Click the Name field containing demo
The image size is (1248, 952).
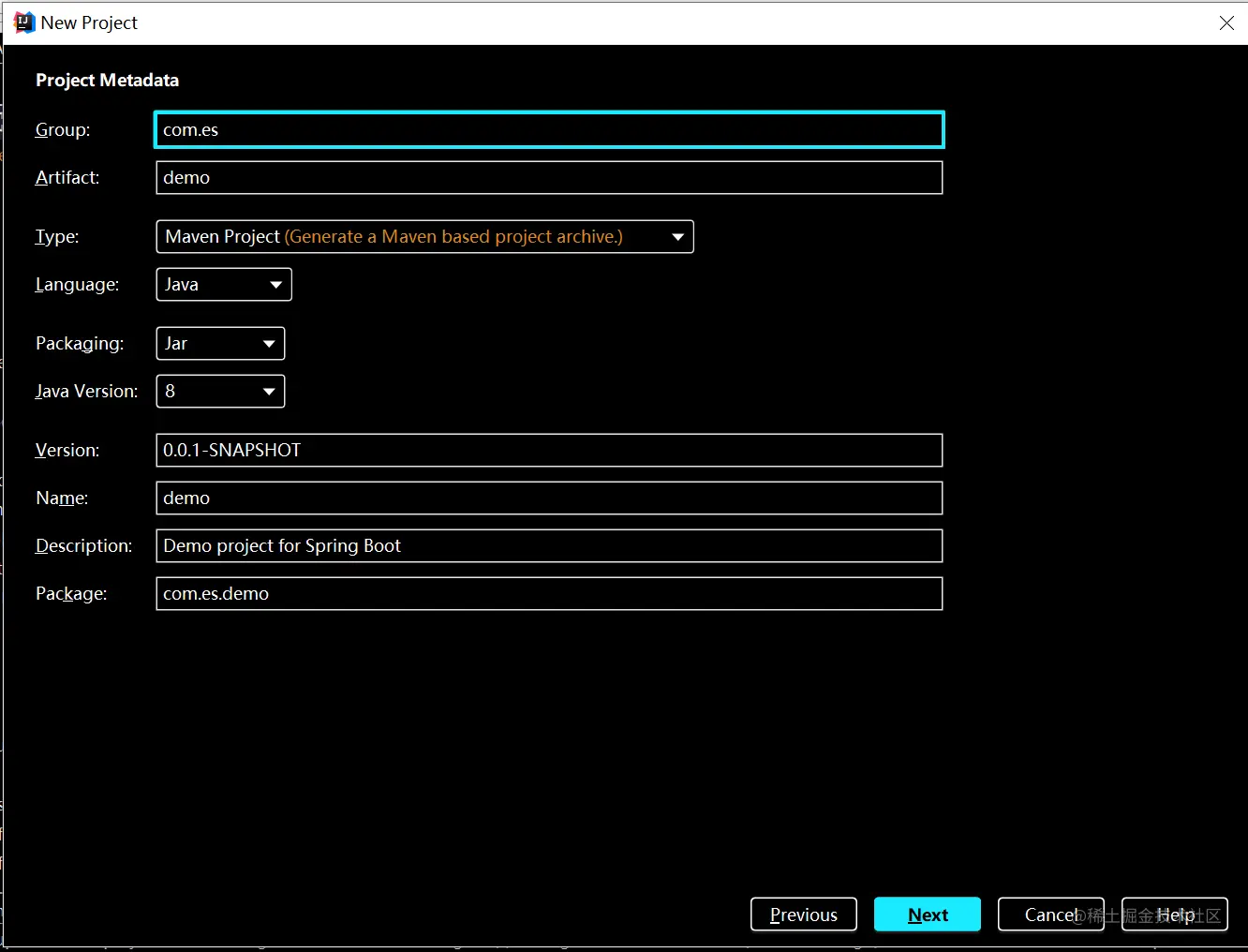tap(549, 498)
